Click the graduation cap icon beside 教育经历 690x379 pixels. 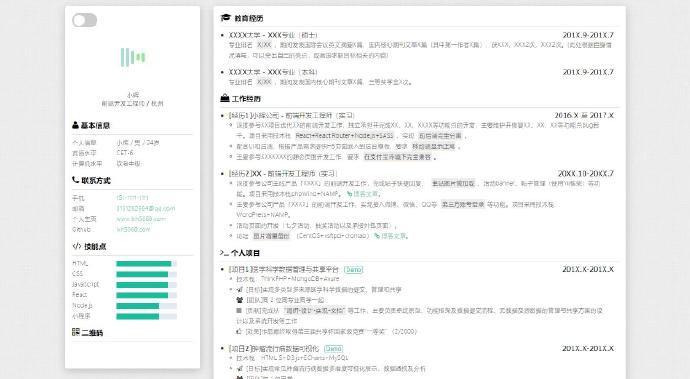(x=226, y=18)
